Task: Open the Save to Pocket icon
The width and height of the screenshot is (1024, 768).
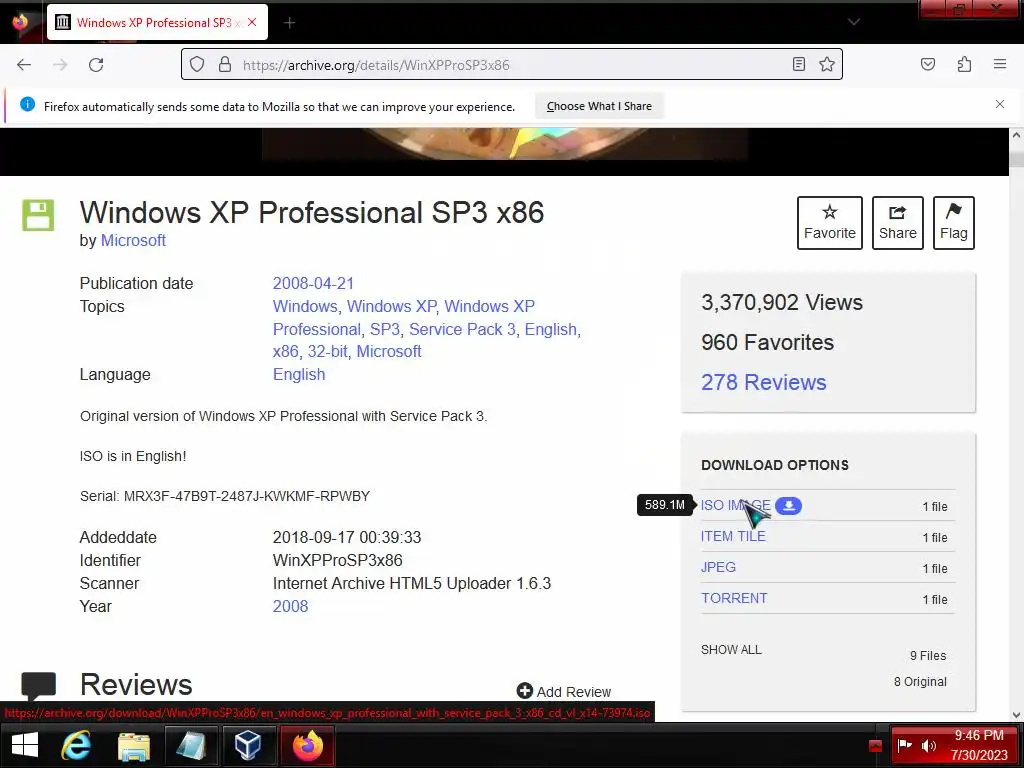Action: click(x=927, y=64)
